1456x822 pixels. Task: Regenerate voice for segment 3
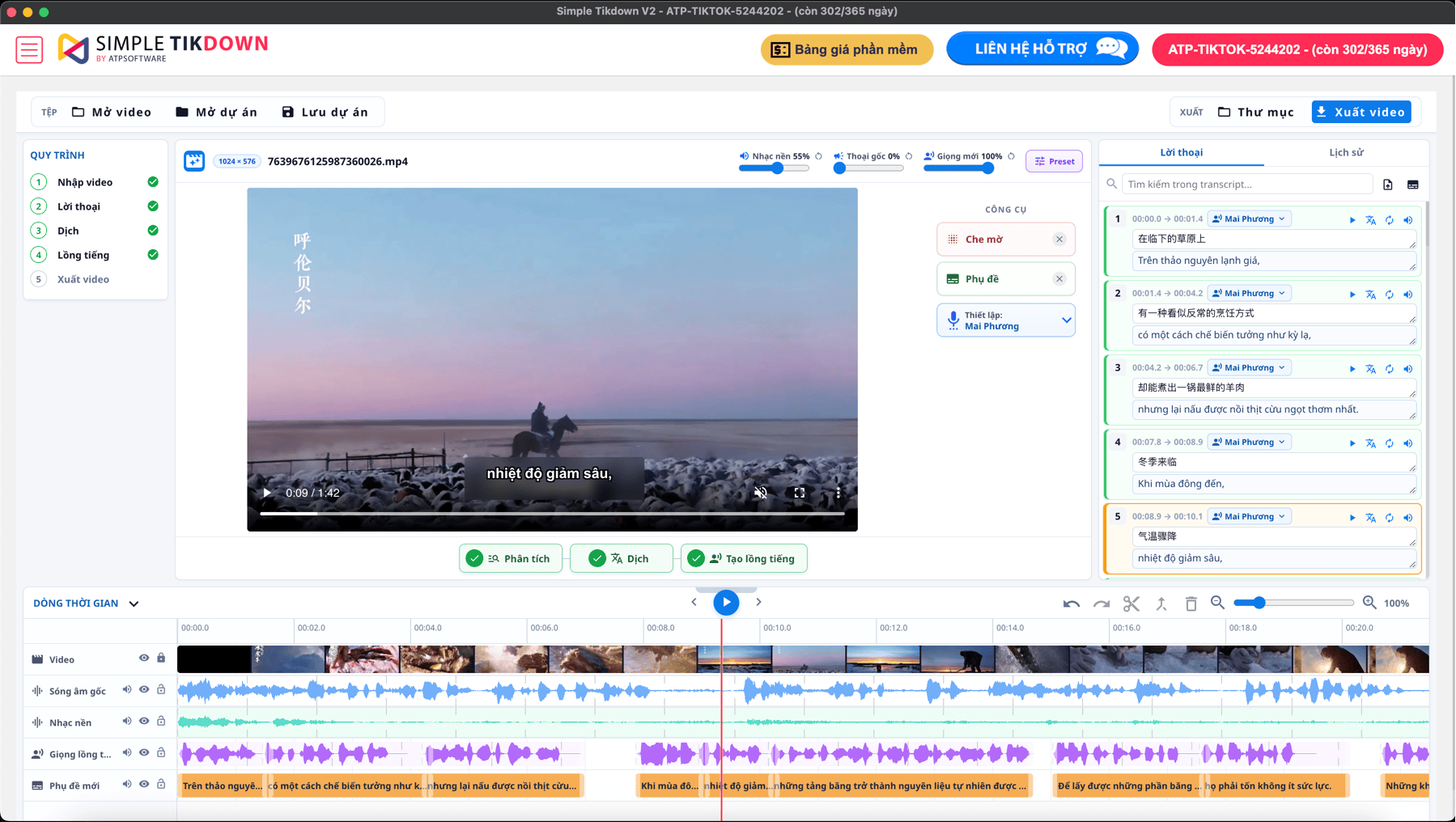(1390, 369)
